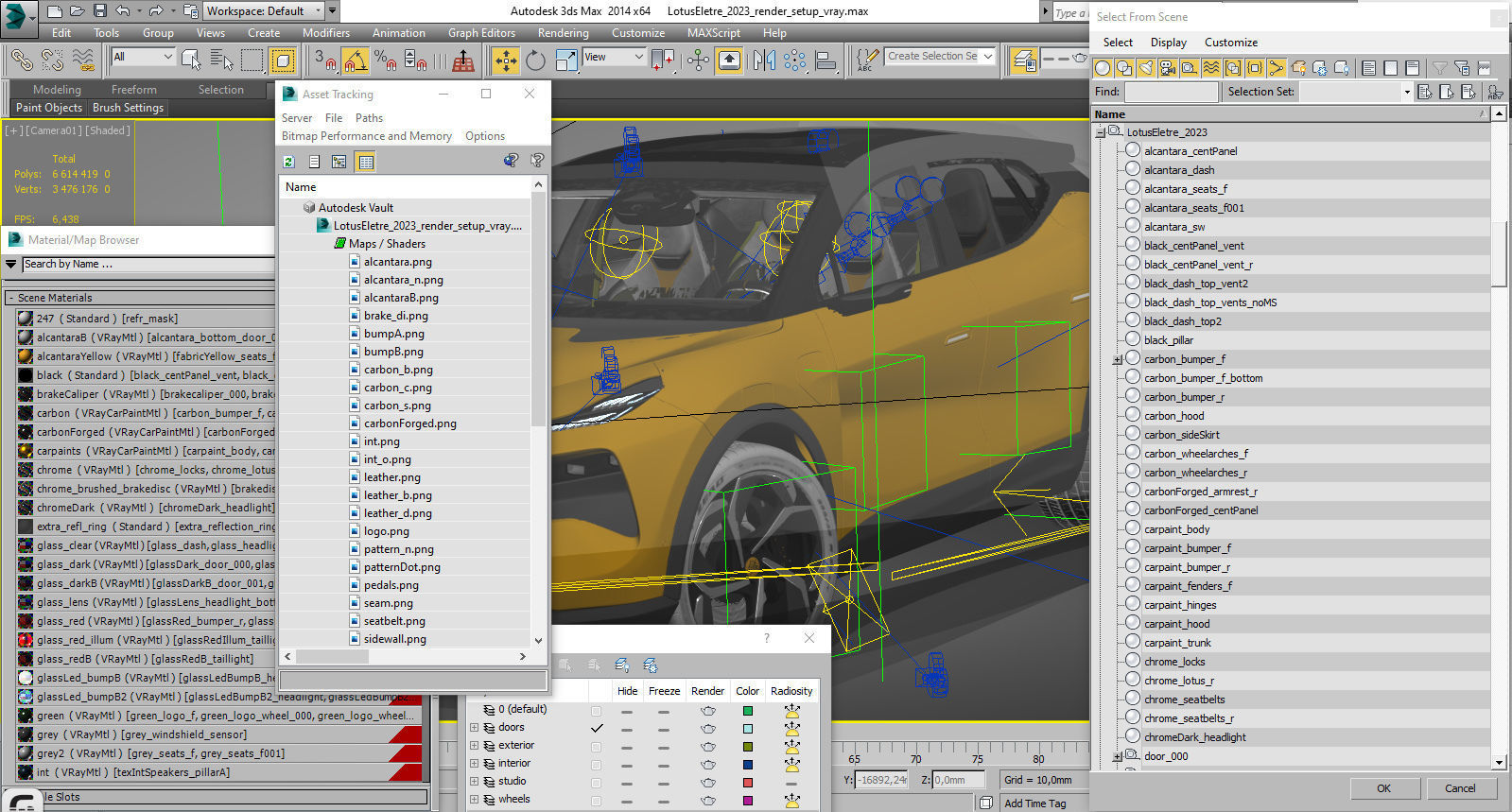Toggle Display Lights filter in Select From Scene
1512x812 pixels.
coord(1145,68)
